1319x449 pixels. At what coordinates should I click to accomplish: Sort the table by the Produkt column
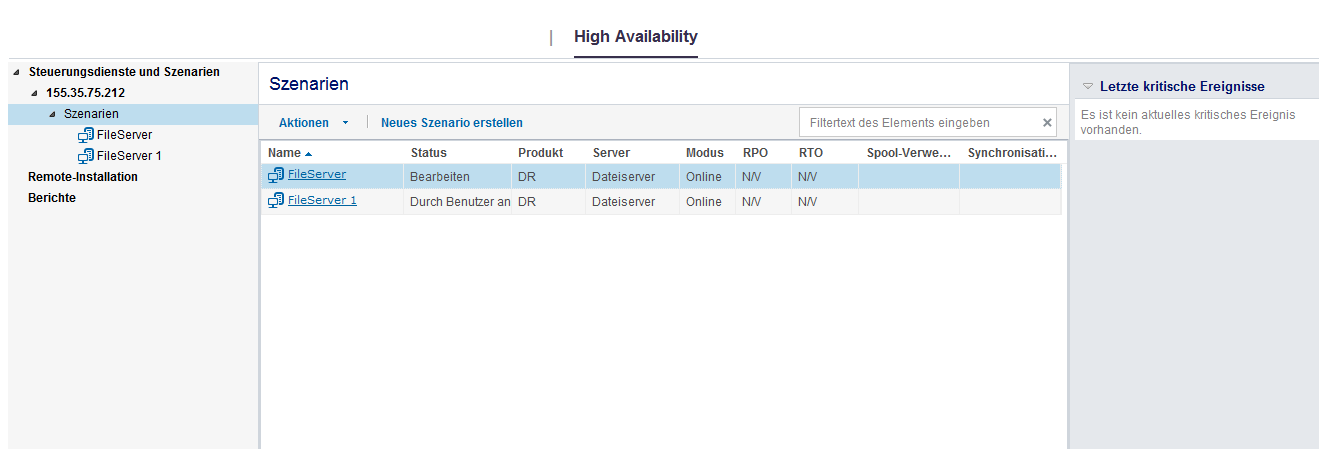click(540, 153)
